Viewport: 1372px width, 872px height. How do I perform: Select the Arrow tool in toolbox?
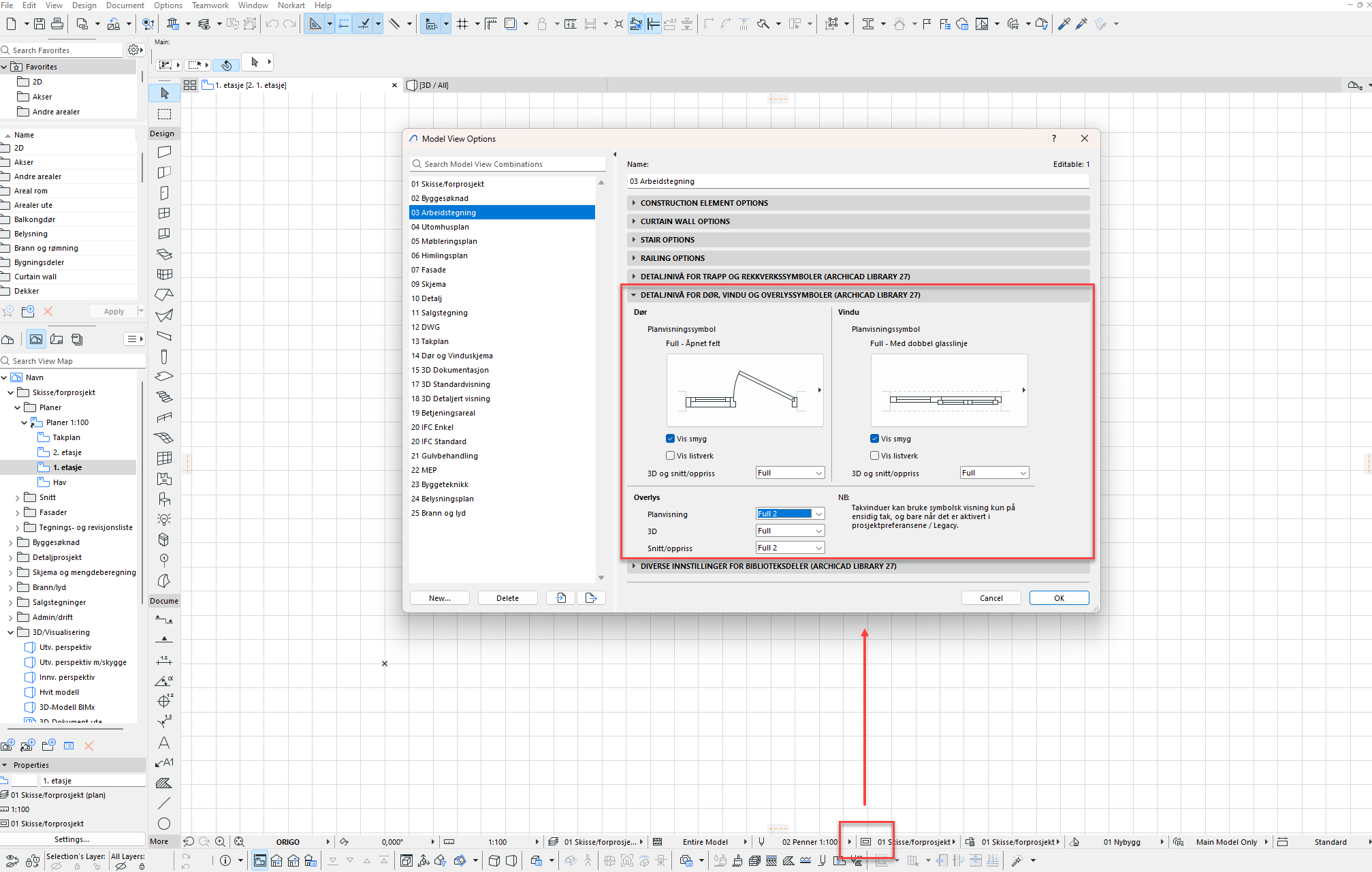click(x=164, y=93)
